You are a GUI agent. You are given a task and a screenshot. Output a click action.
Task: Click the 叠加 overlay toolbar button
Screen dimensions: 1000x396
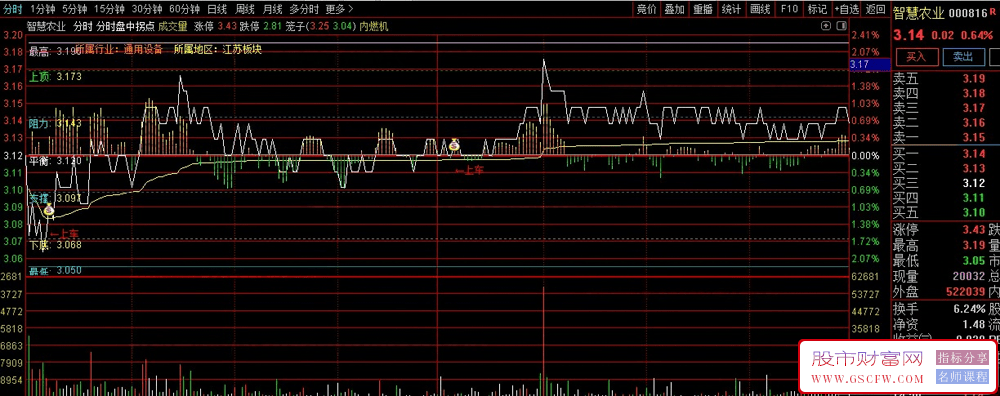coord(674,9)
